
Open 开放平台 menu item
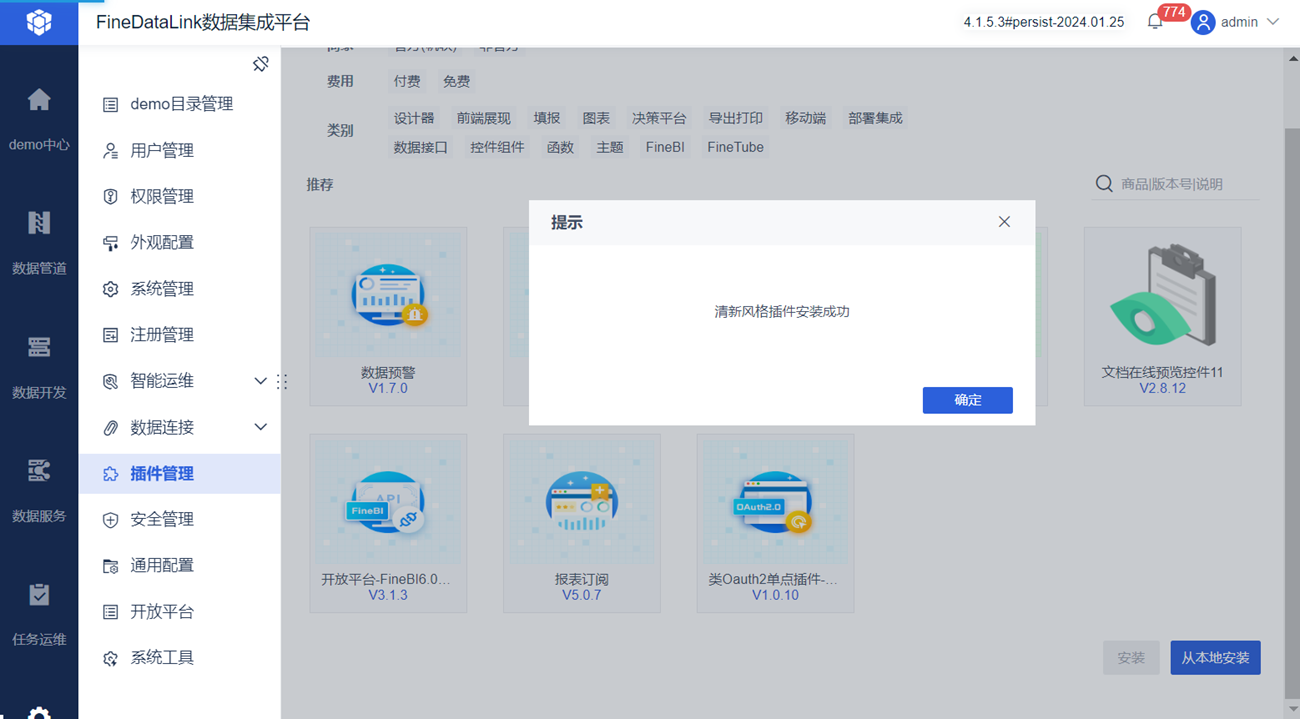pyautogui.click(x=179, y=611)
